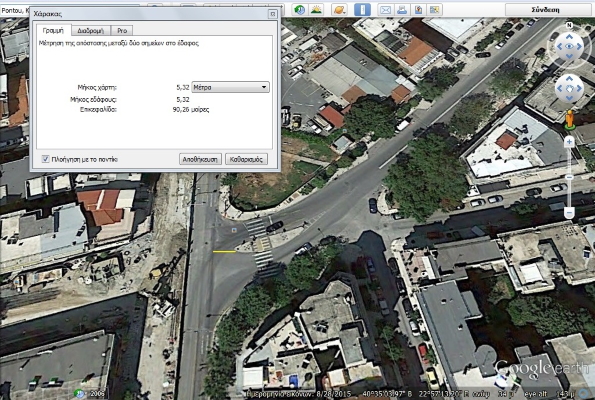Rotate view right with compass right arrow
This screenshot has height=400, width=595.
click(x=579, y=46)
